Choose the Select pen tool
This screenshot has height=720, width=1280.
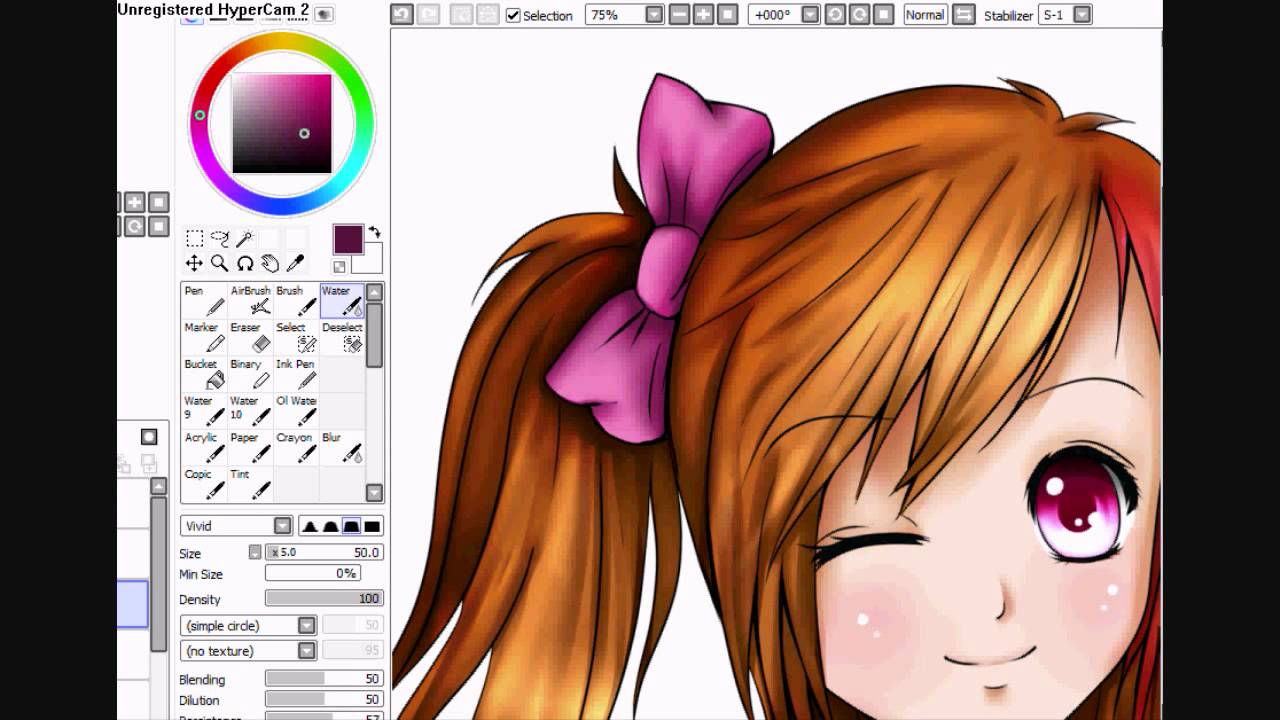coord(297,338)
